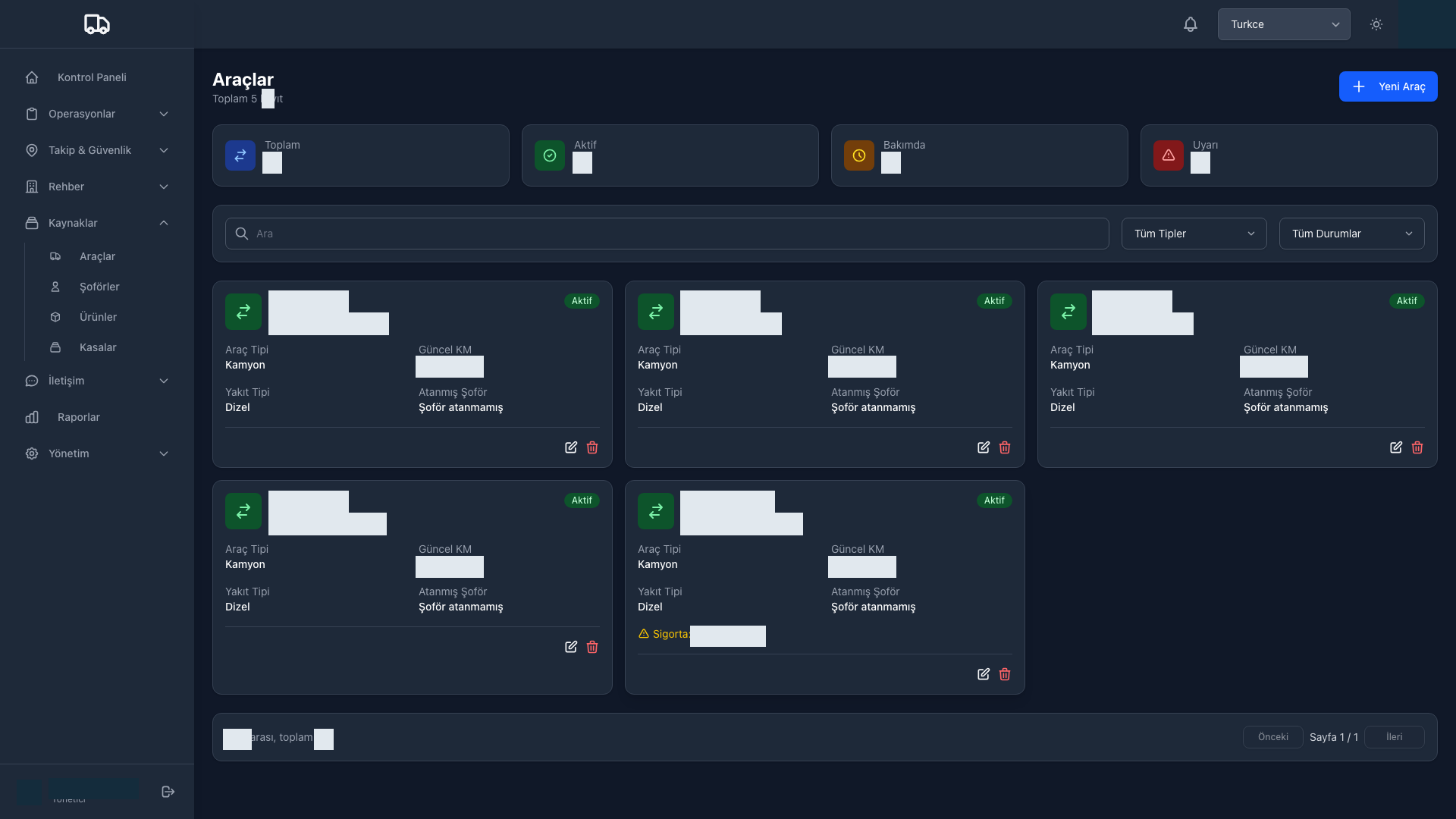Open the Turkce language dropdown
This screenshot has width=1456, height=819.
[x=1284, y=24]
